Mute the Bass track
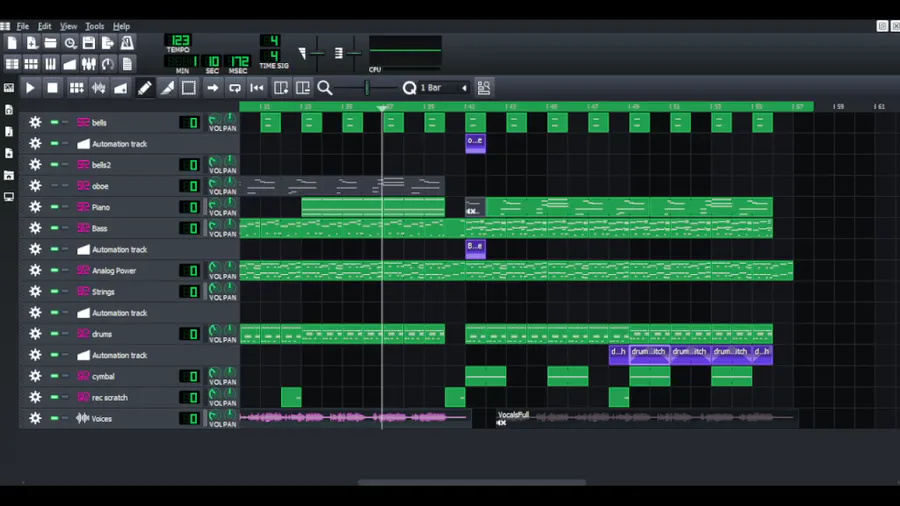 click(54, 228)
